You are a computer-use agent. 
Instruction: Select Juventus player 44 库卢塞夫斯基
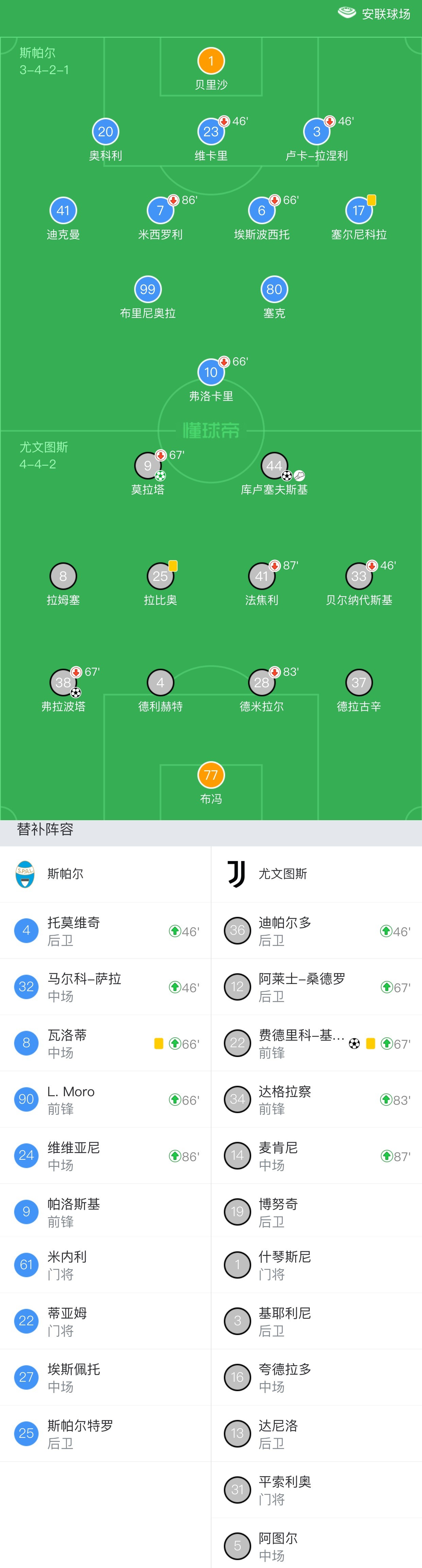point(274,472)
